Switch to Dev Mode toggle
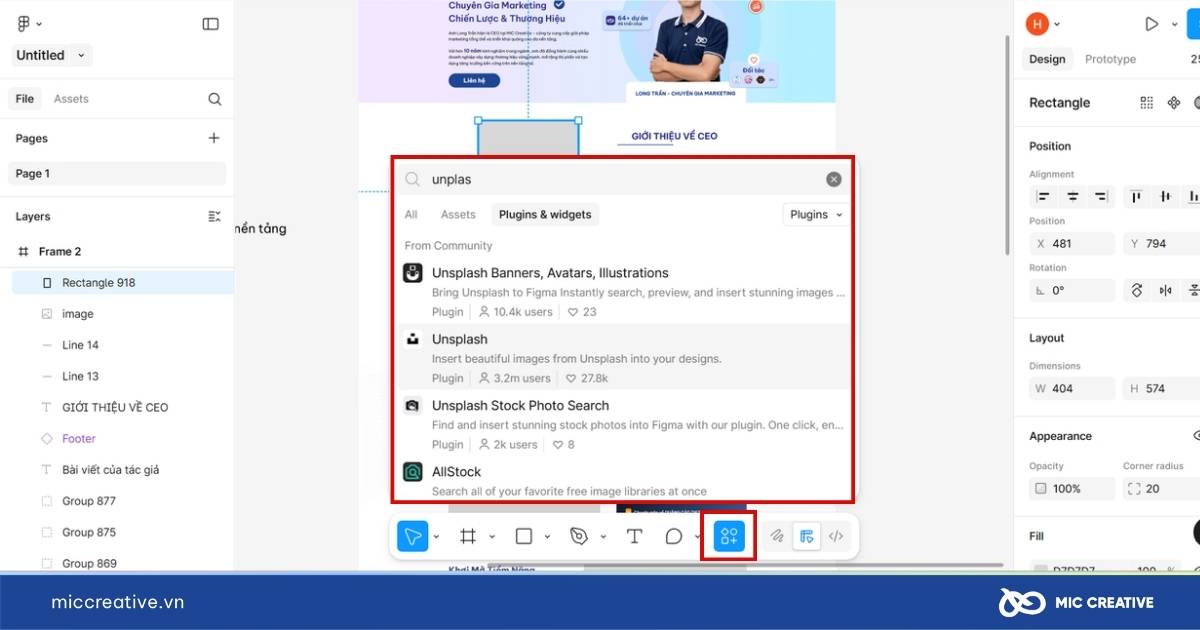This screenshot has height=630, width=1200. coord(836,537)
